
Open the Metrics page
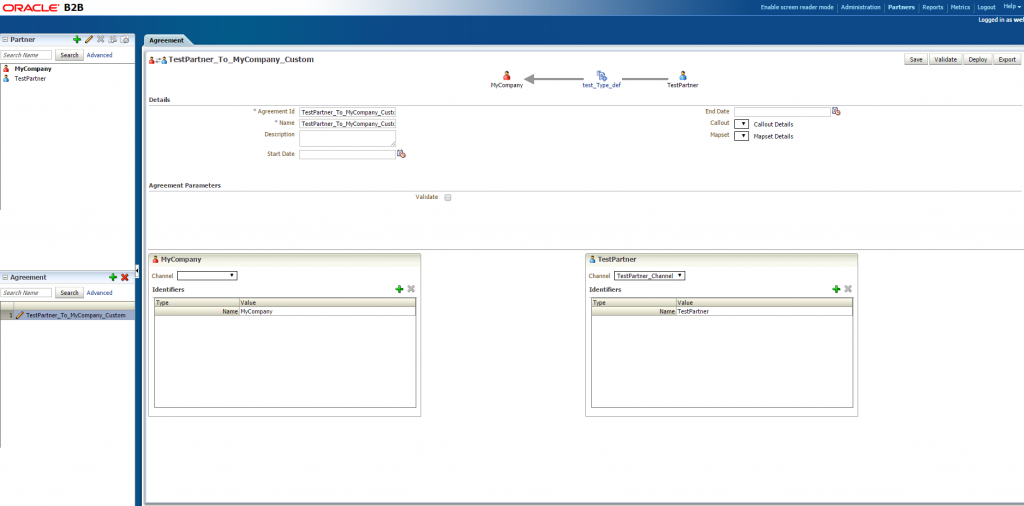[960, 7]
